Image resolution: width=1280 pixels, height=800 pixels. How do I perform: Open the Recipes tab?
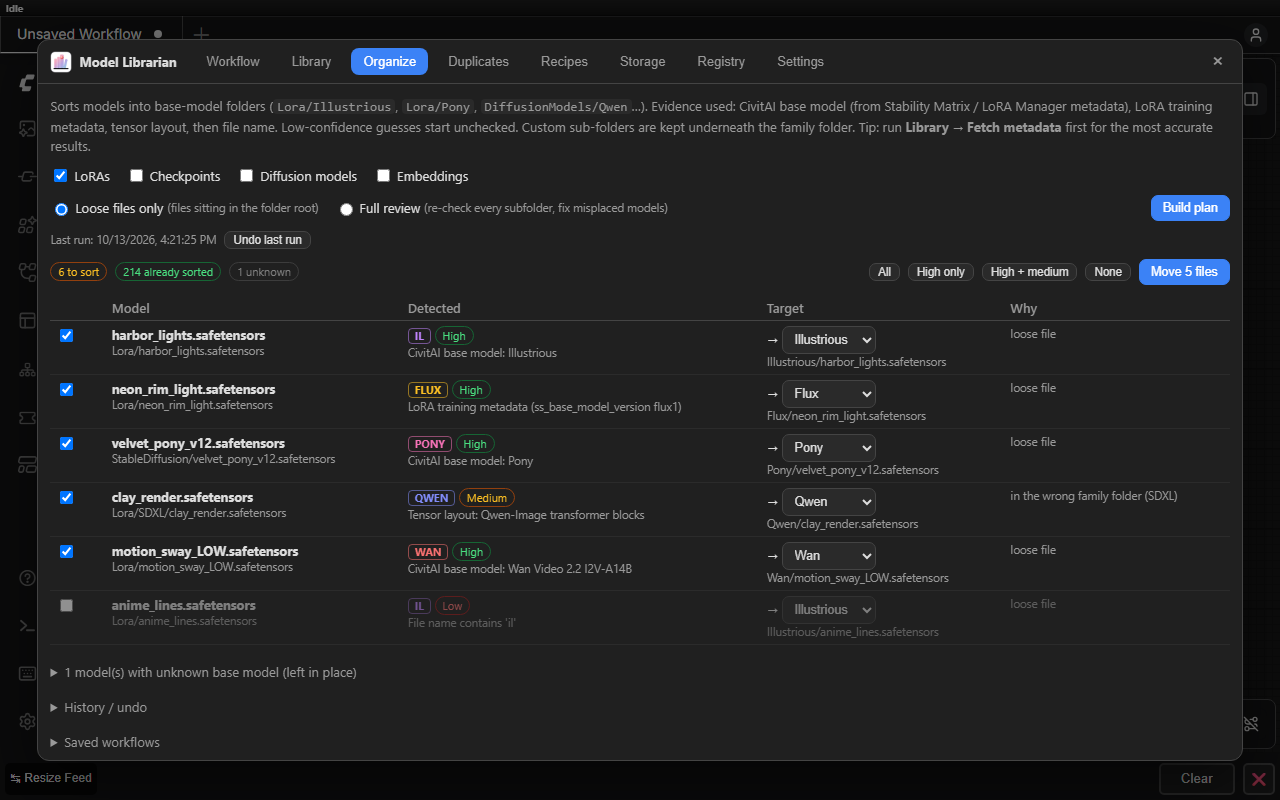[x=564, y=61]
